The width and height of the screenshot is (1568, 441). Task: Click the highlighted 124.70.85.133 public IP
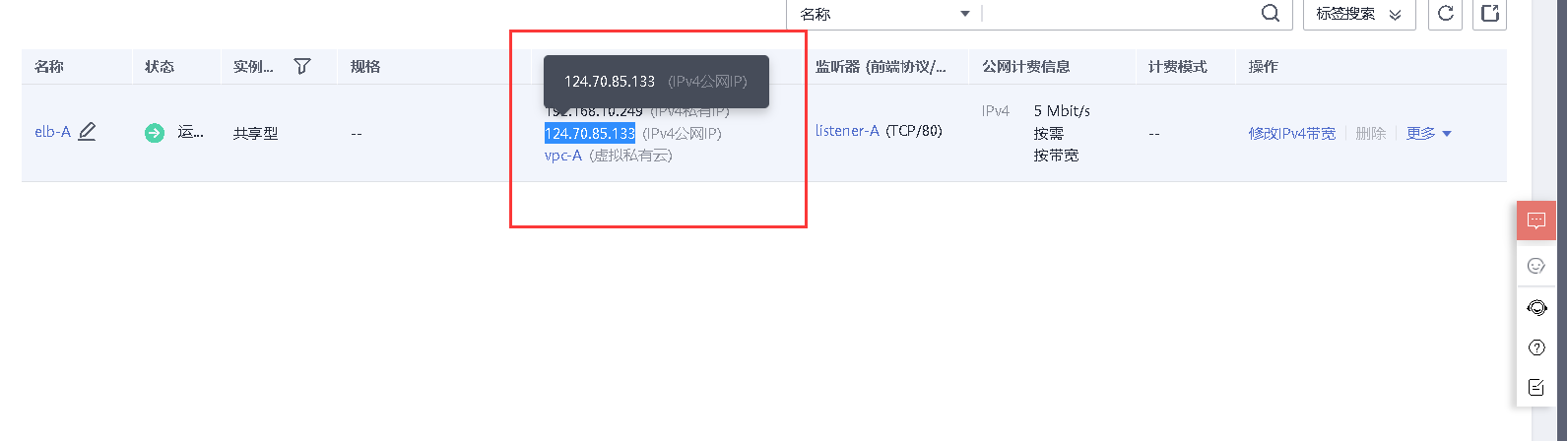pyautogui.click(x=590, y=133)
